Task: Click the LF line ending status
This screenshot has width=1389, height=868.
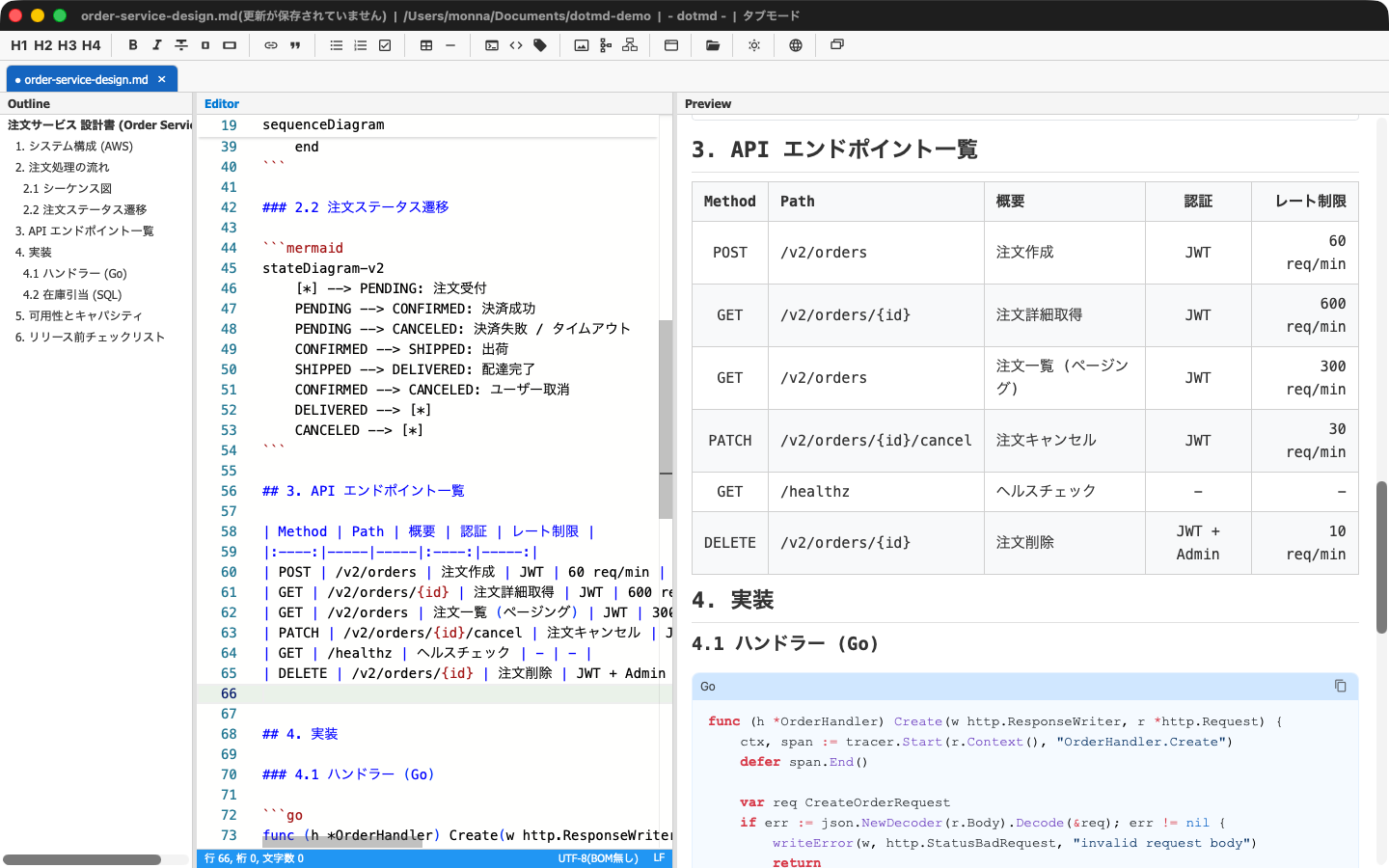Action: (660, 858)
